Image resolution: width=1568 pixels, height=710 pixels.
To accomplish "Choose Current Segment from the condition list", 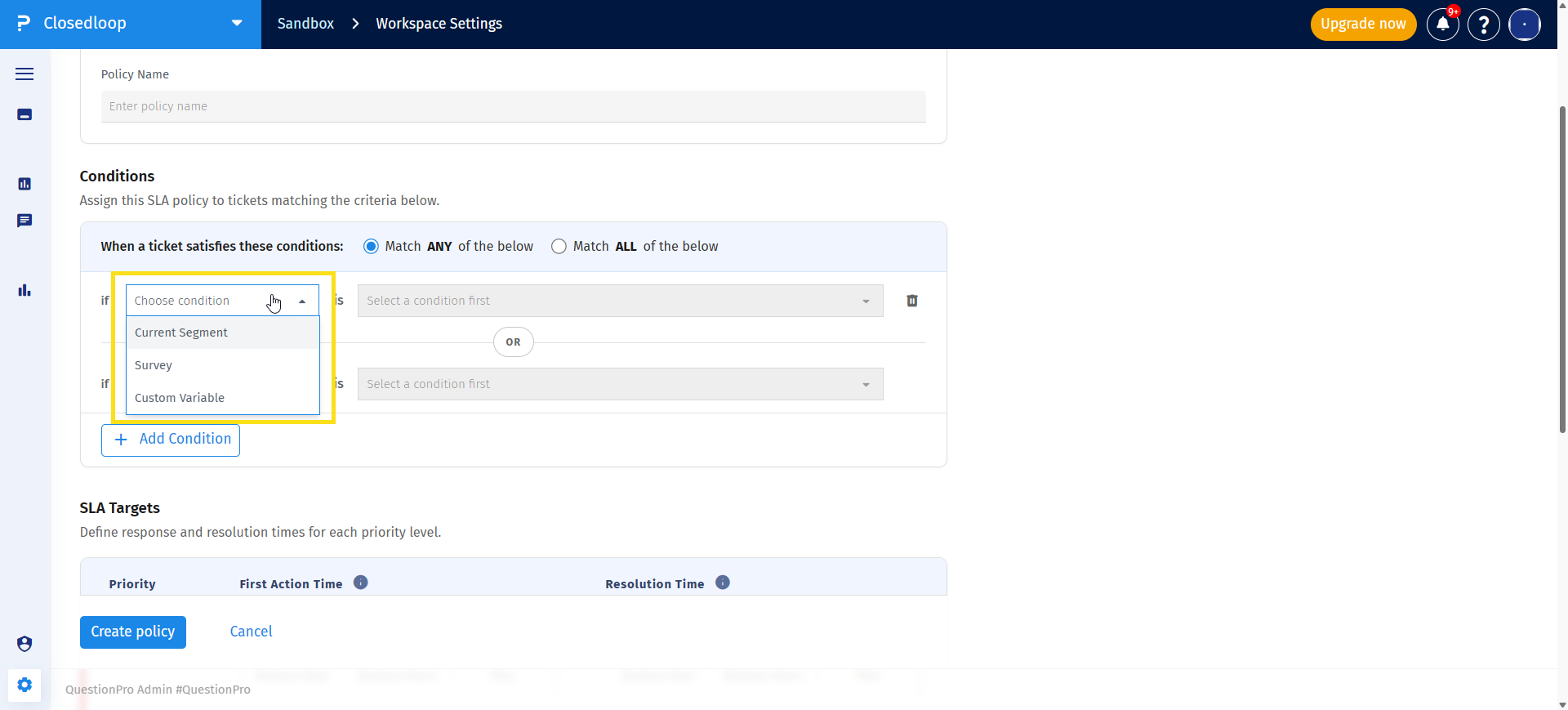I will point(222,333).
